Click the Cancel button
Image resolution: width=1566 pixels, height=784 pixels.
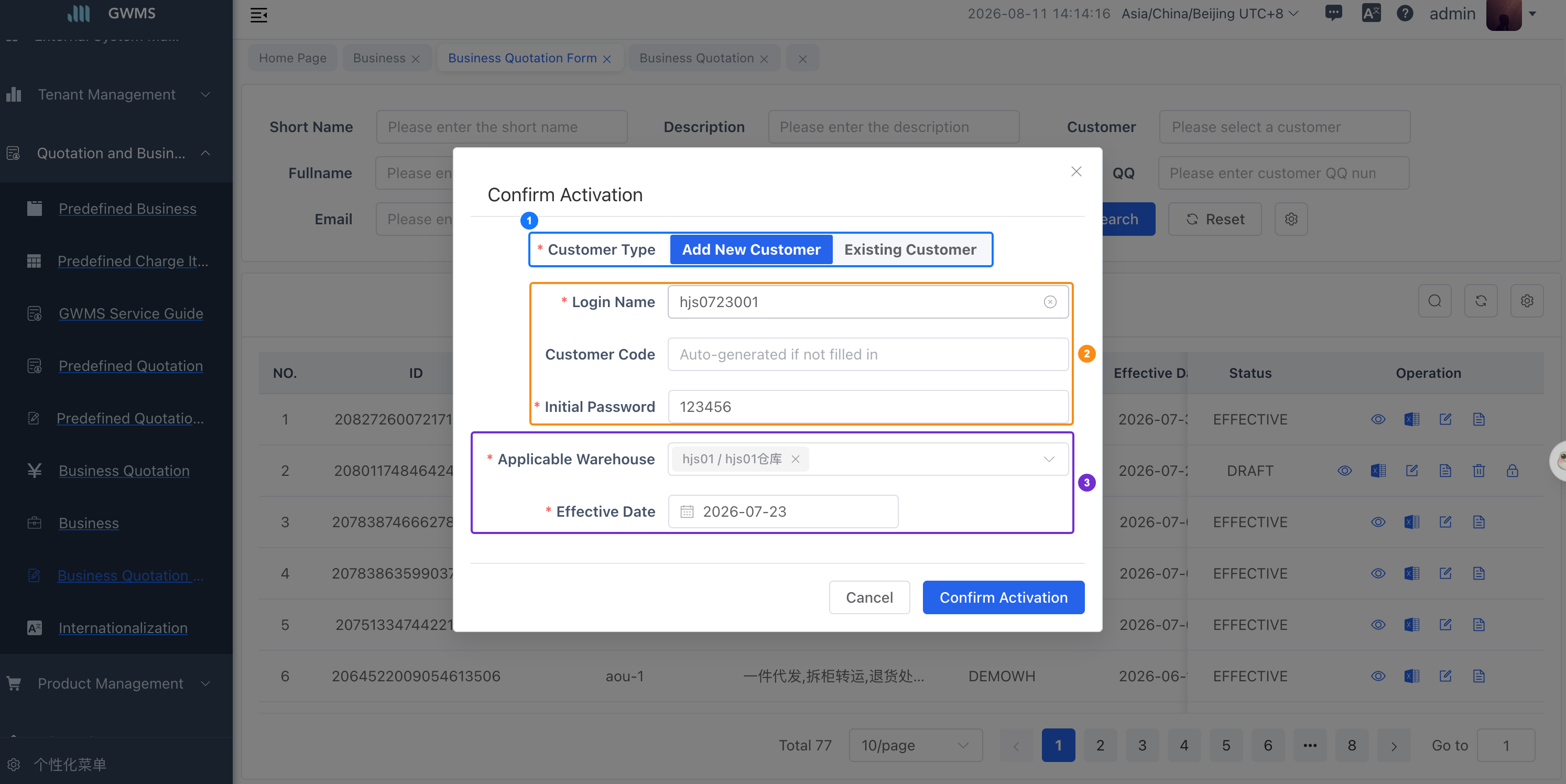click(x=869, y=597)
